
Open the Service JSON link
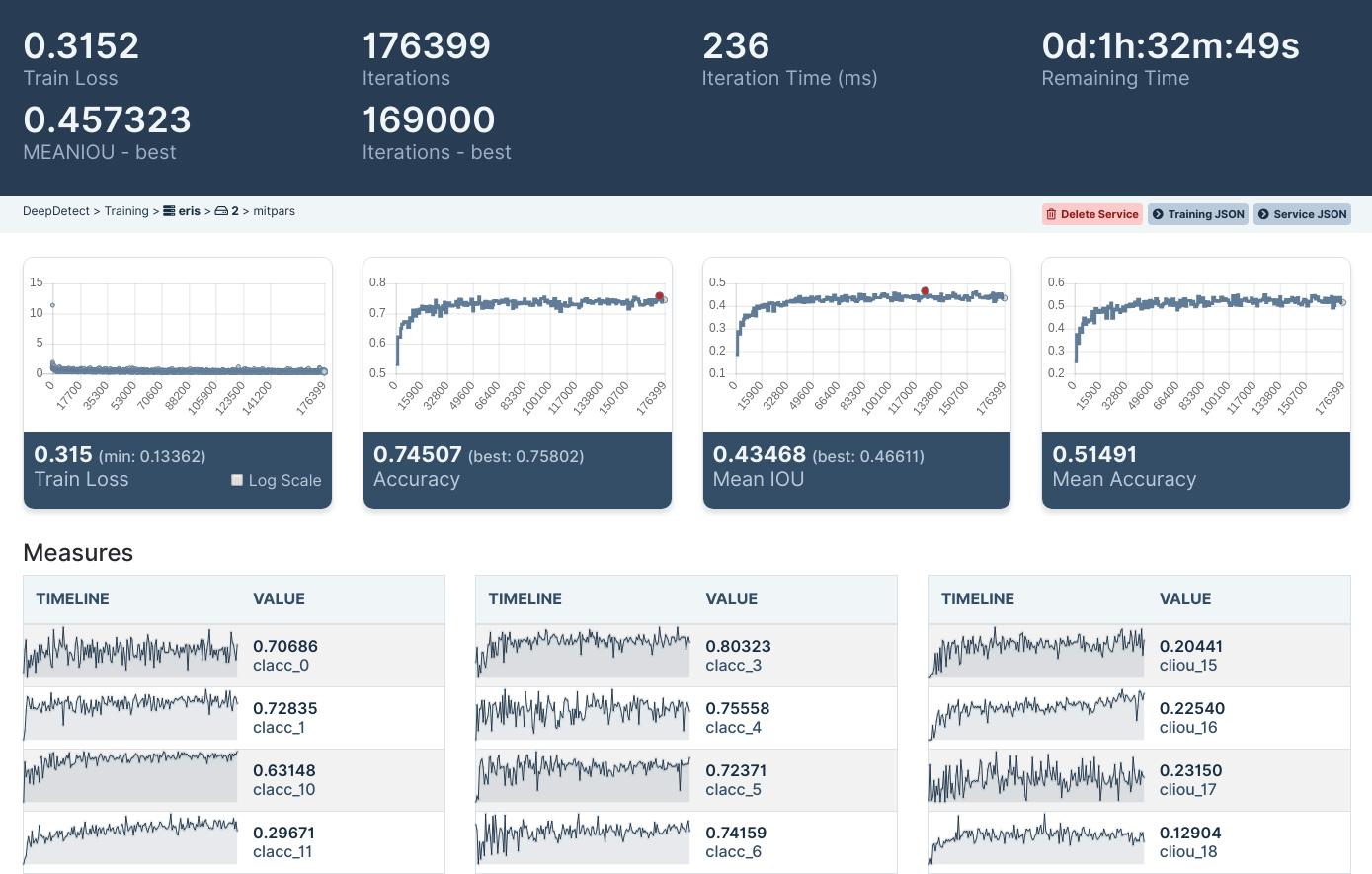(x=1302, y=214)
